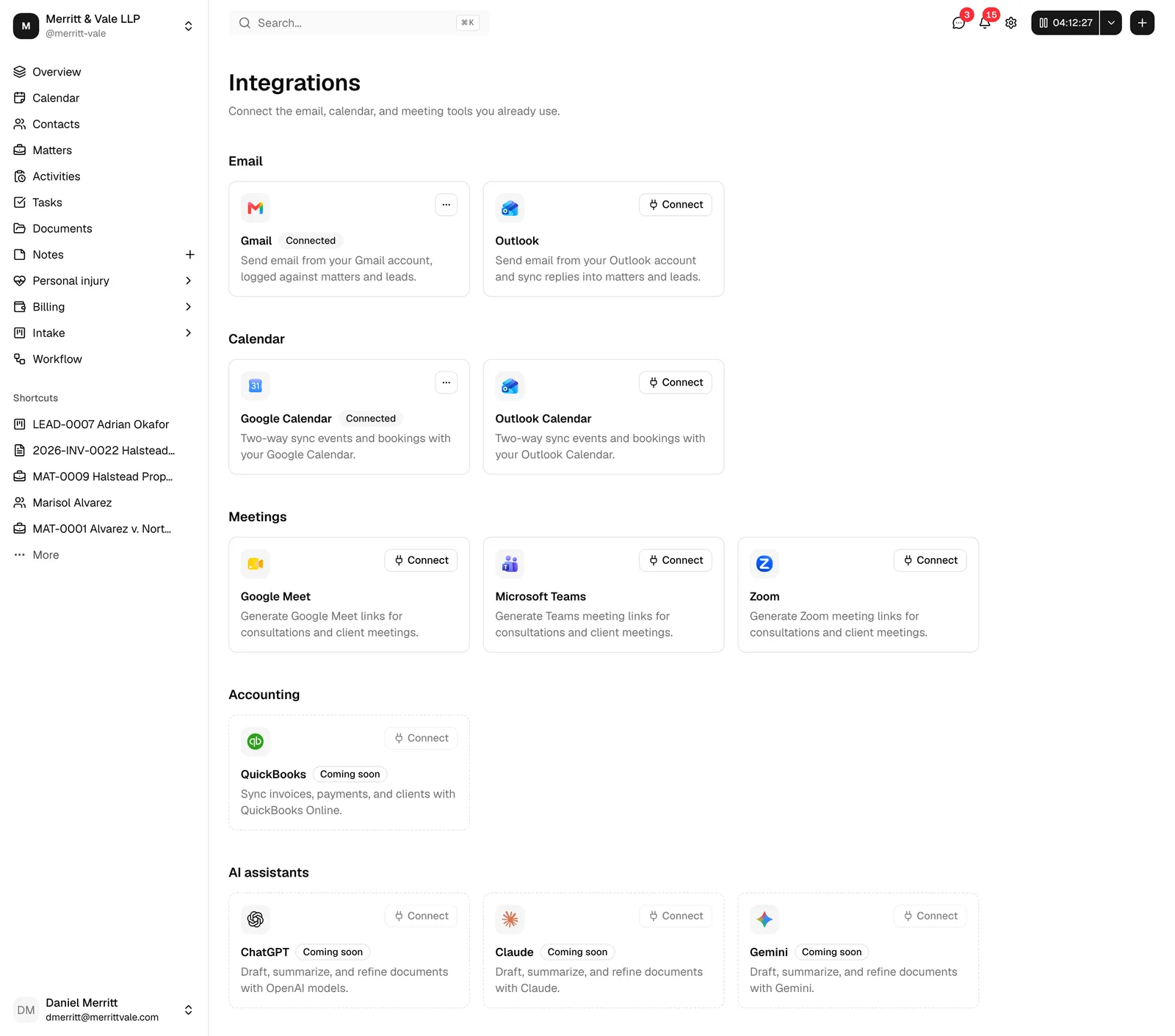Open shortcut MAT-0001 Alvarez v. Nort
The height and width of the screenshot is (1036, 1175).
click(104, 529)
